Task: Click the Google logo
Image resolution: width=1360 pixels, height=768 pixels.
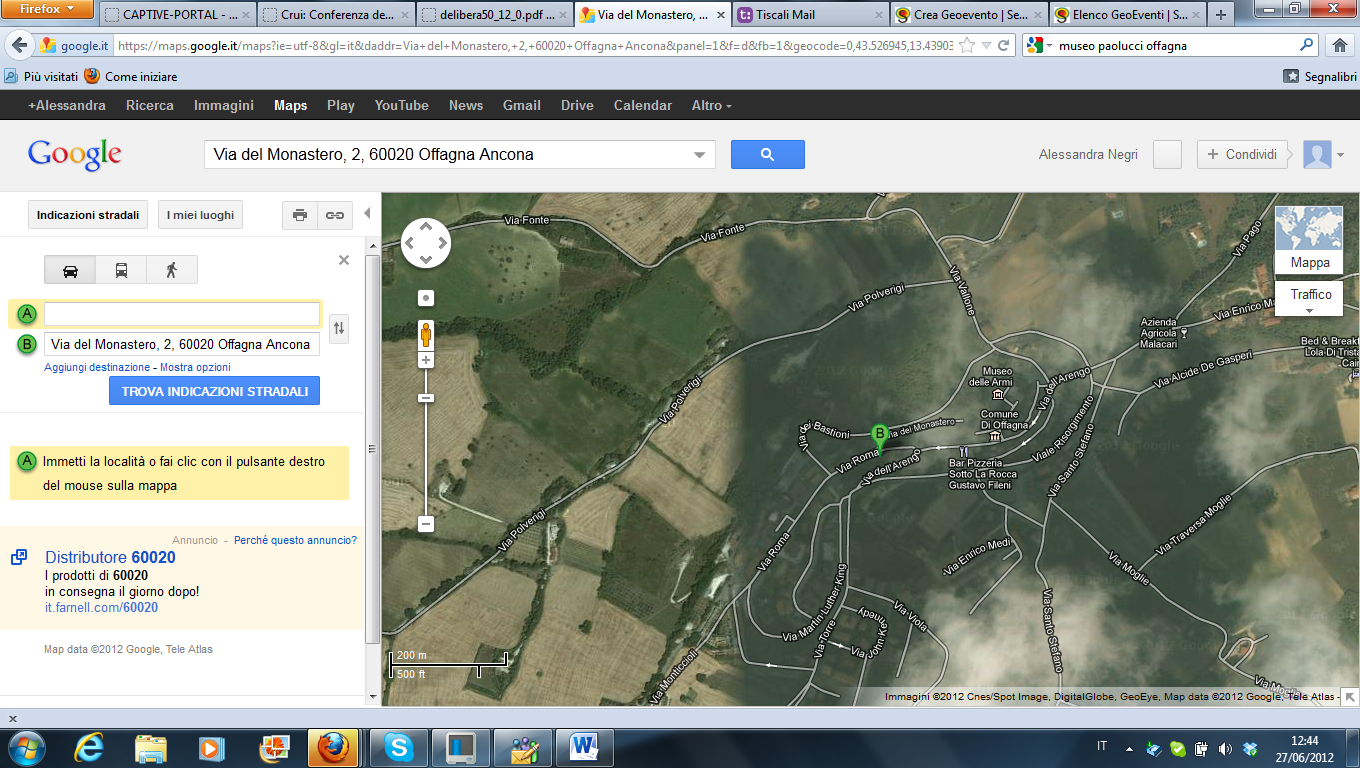Action: [75, 155]
